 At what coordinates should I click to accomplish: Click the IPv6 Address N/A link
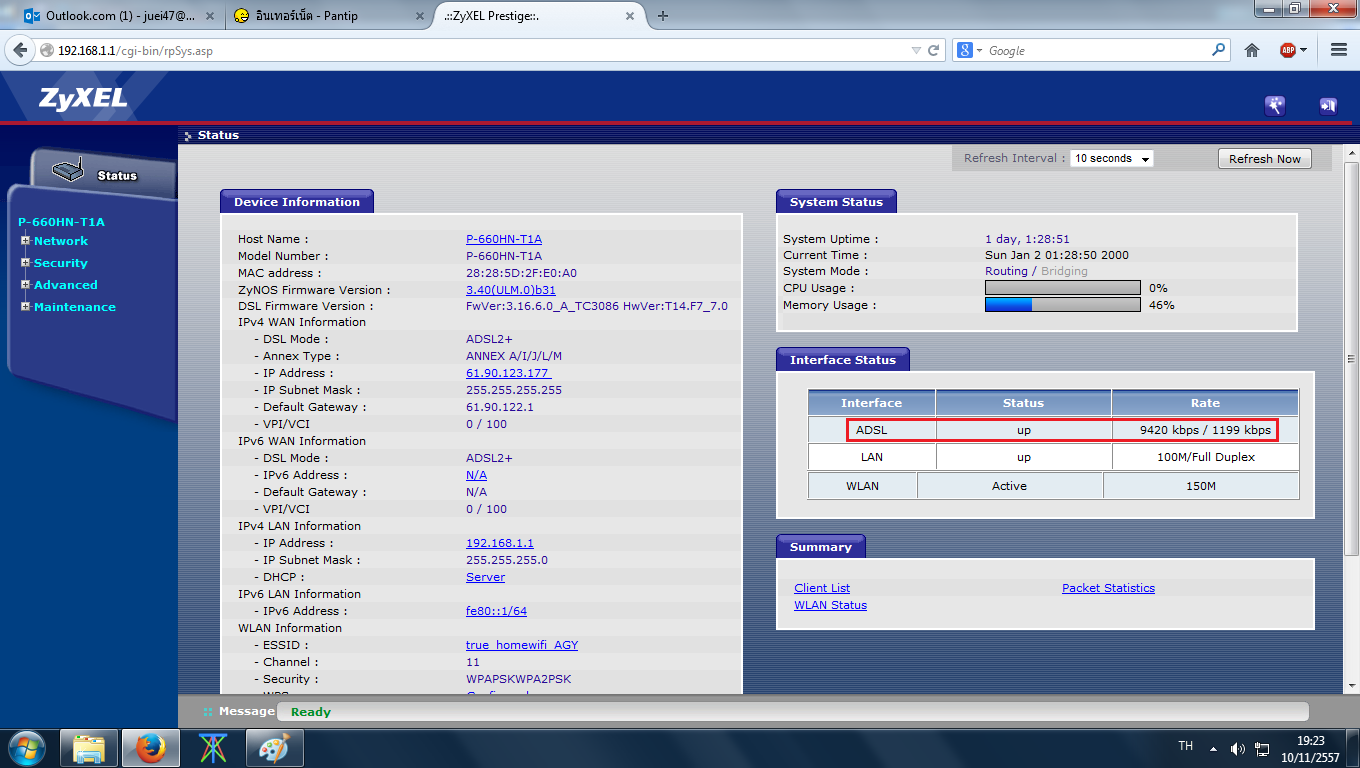tap(476, 475)
